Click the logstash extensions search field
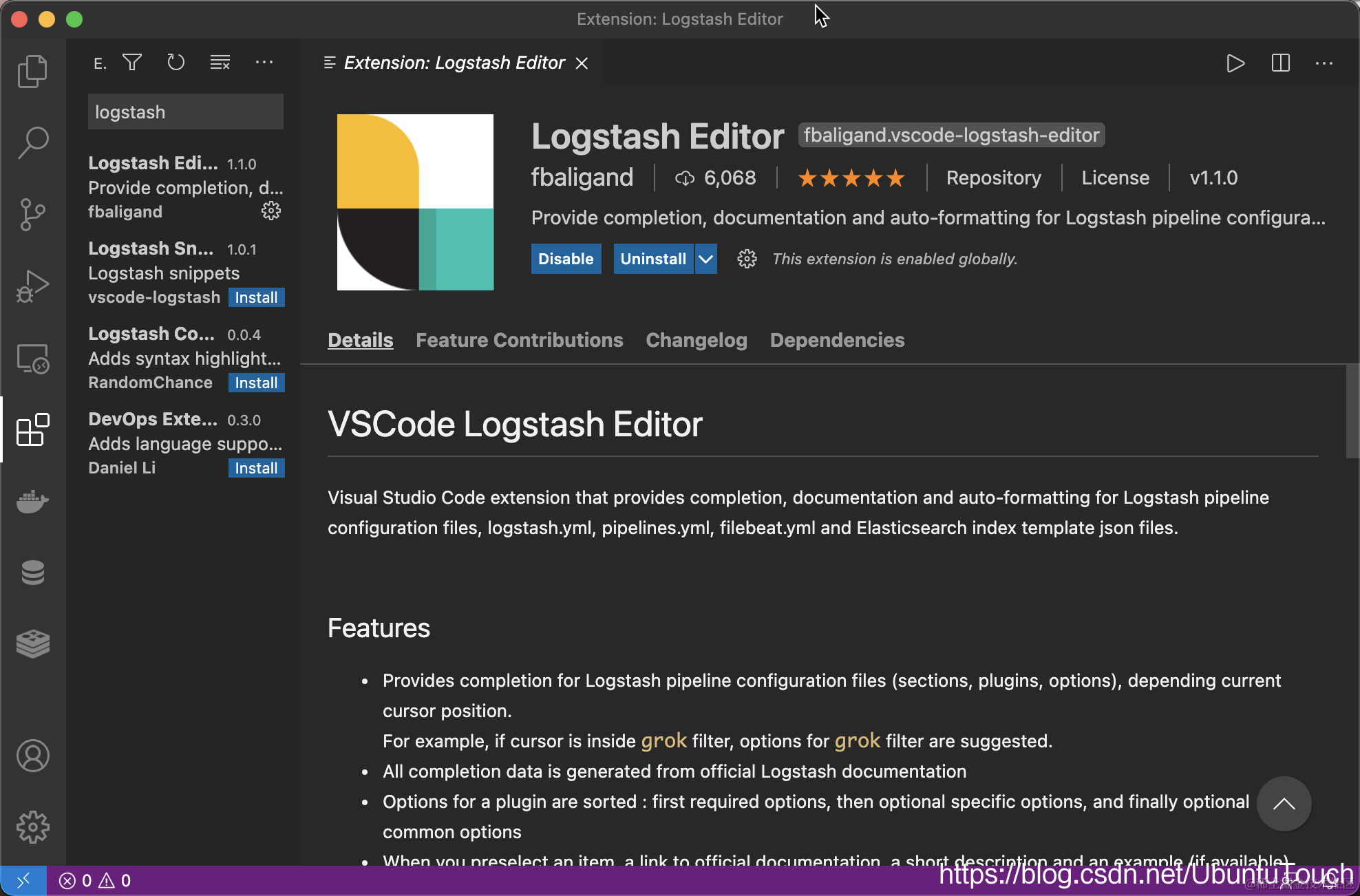The height and width of the screenshot is (896, 1360). click(185, 112)
